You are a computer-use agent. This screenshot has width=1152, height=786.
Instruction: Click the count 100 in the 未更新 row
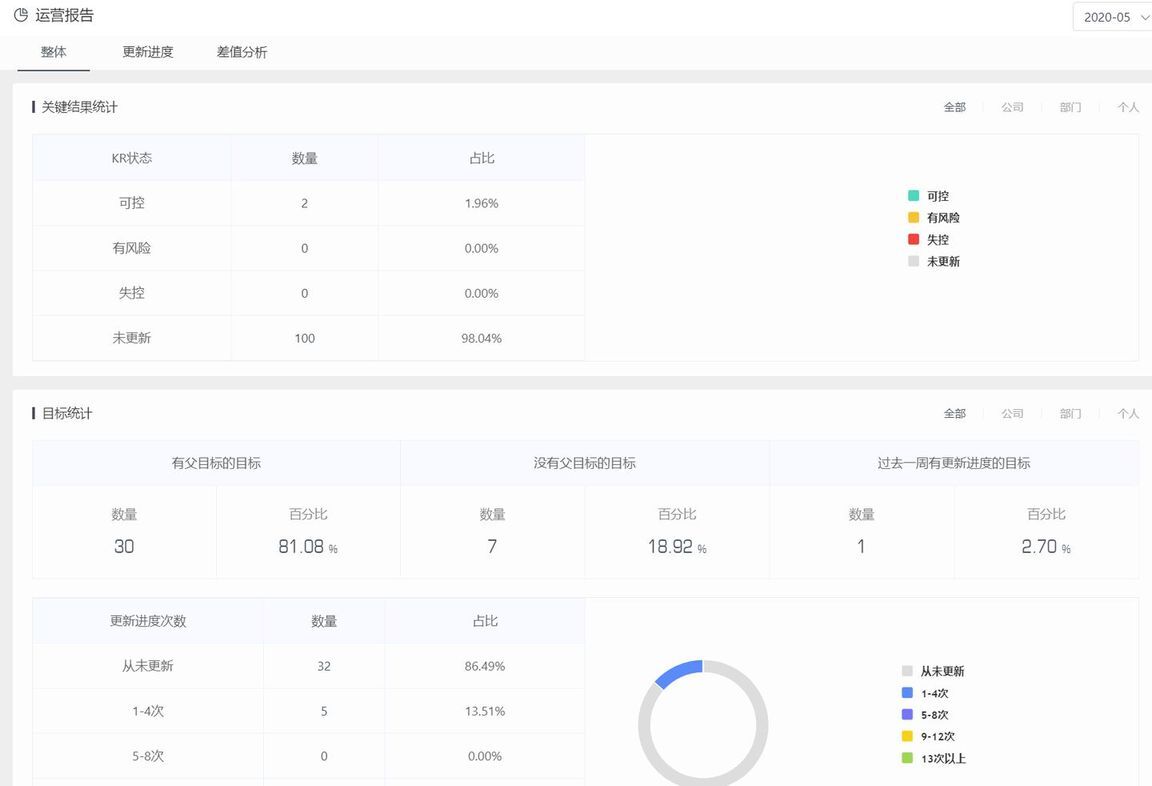304,338
